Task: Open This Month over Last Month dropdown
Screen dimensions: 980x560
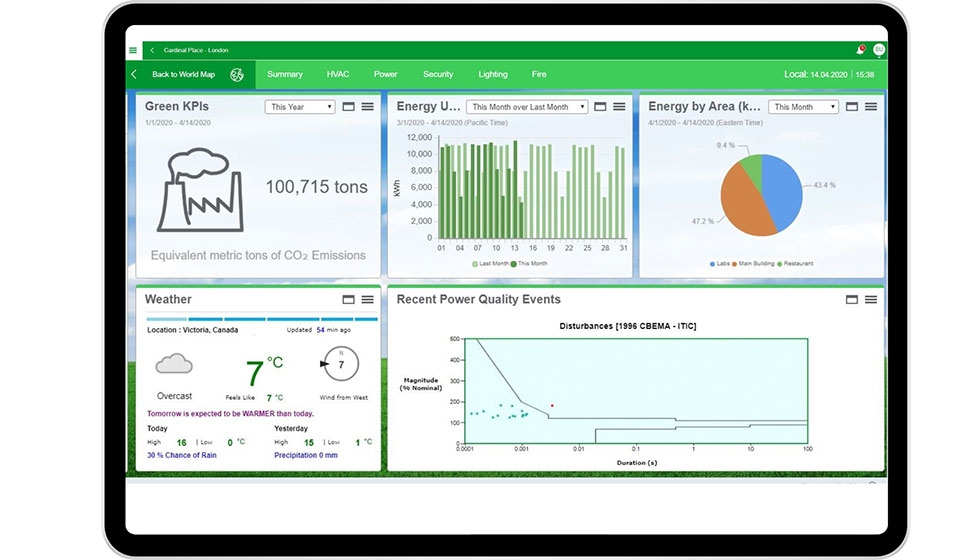Action: click(x=527, y=107)
